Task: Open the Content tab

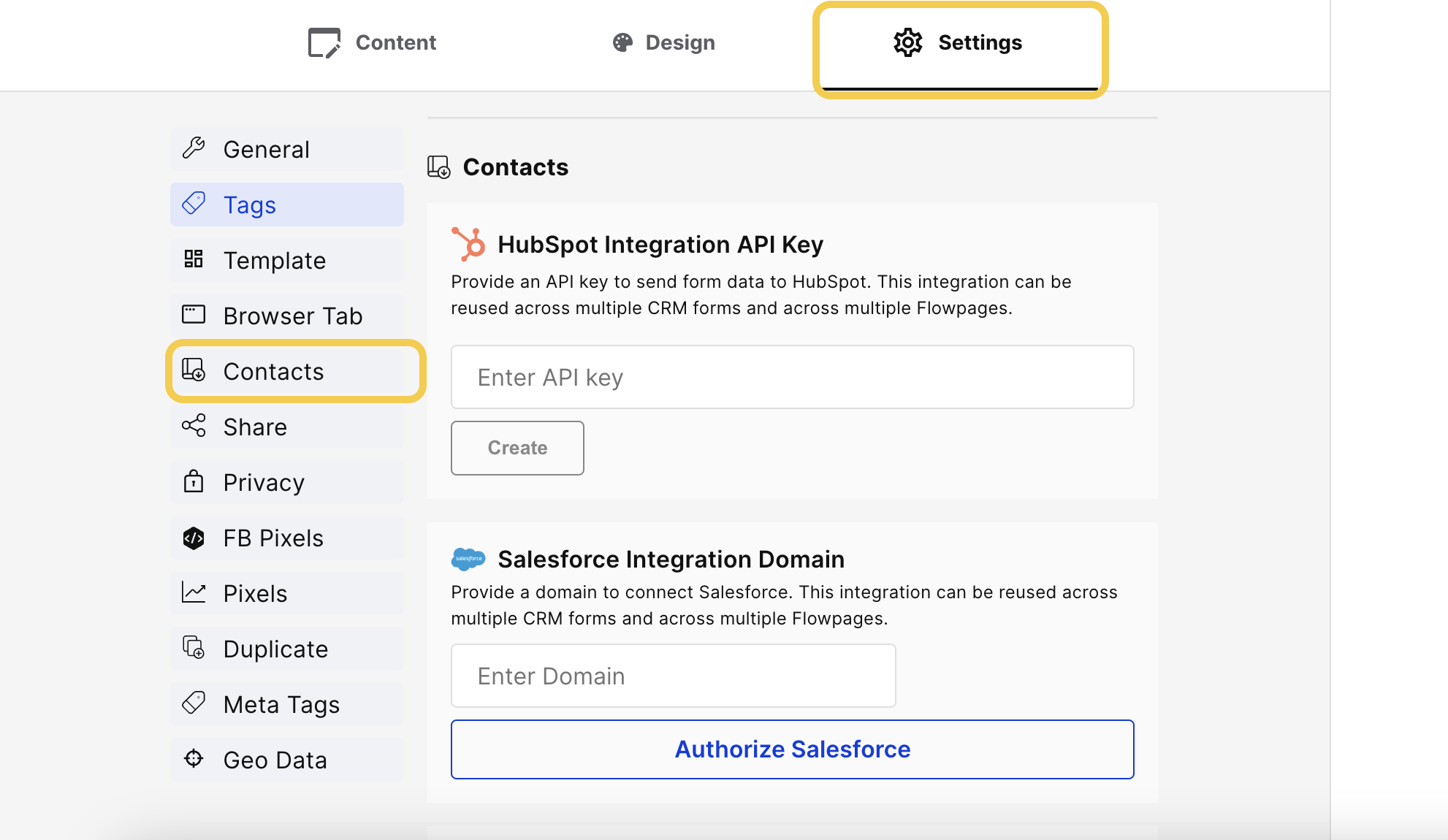Action: click(x=372, y=42)
